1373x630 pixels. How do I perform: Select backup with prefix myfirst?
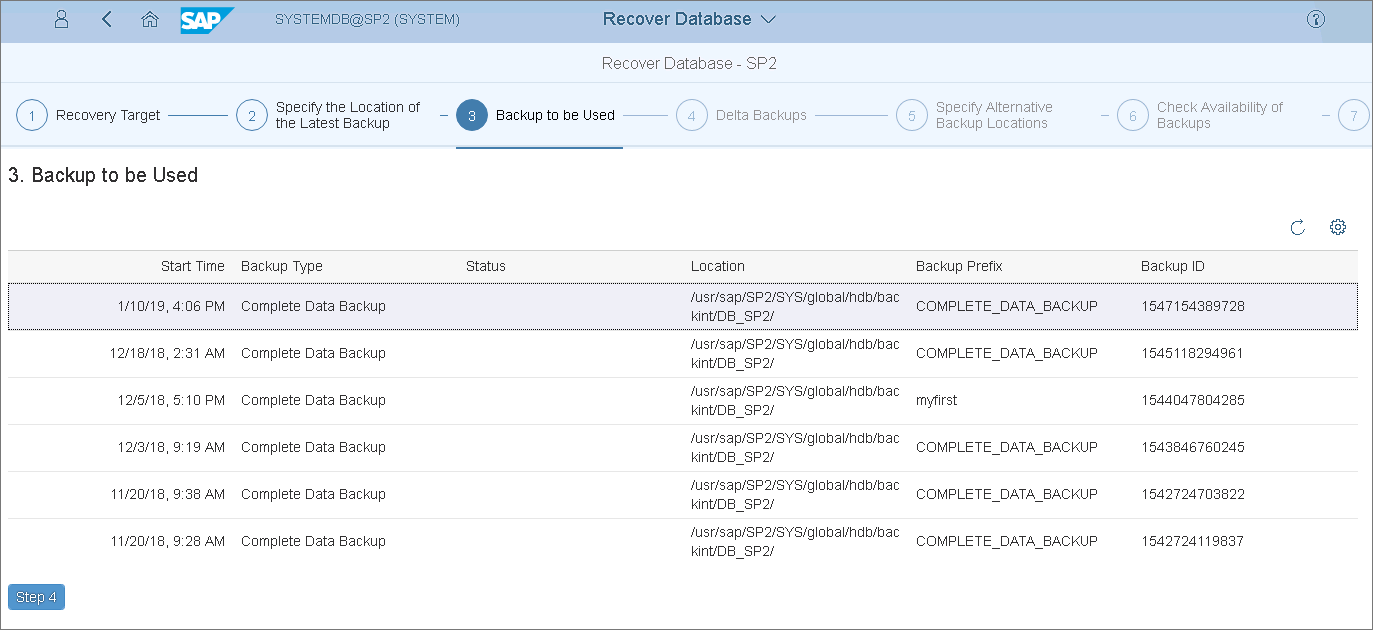[x=936, y=400]
